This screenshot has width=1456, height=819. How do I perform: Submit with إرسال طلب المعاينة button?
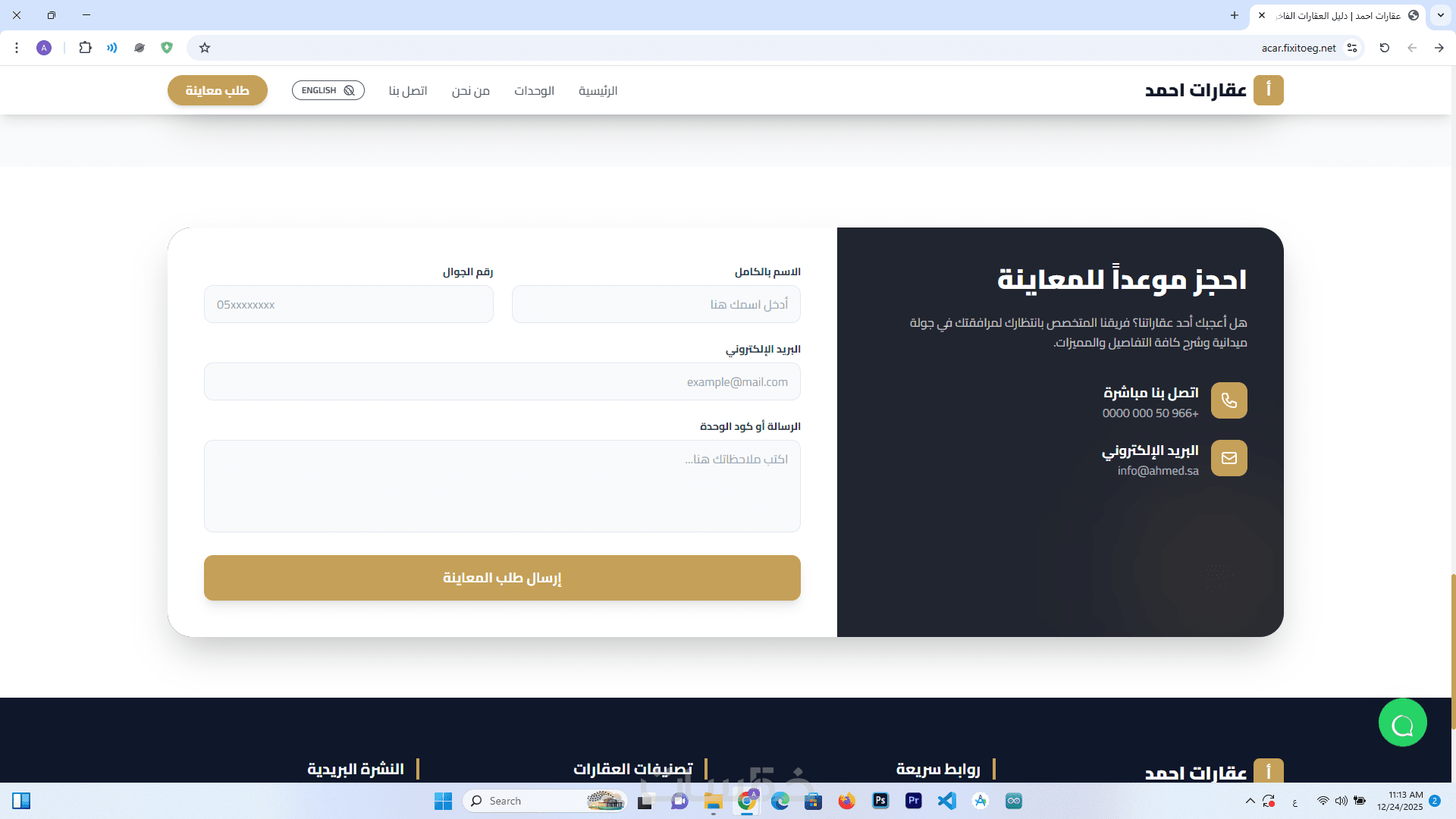pos(502,578)
